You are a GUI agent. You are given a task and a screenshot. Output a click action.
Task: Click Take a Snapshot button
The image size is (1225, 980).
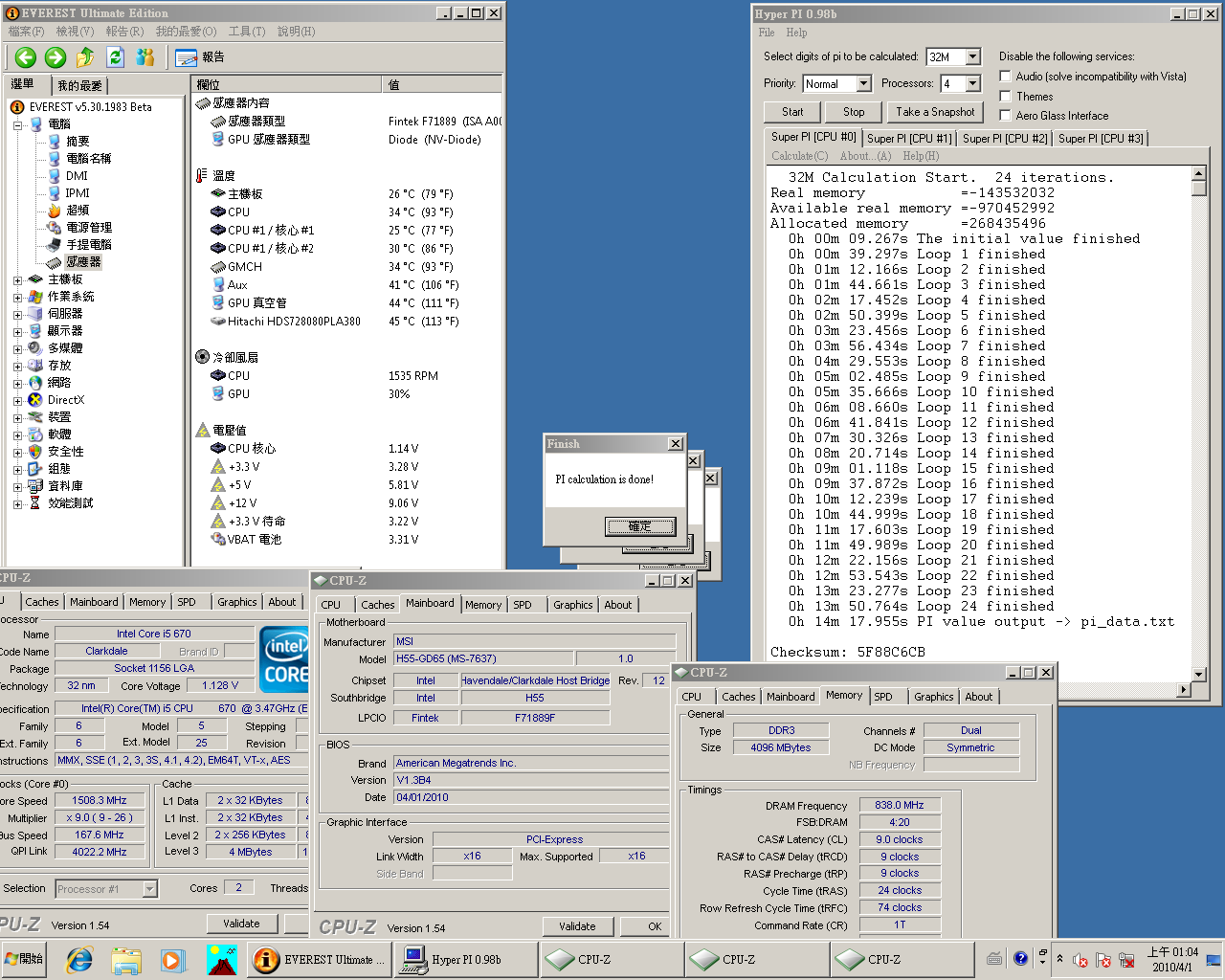(x=935, y=112)
